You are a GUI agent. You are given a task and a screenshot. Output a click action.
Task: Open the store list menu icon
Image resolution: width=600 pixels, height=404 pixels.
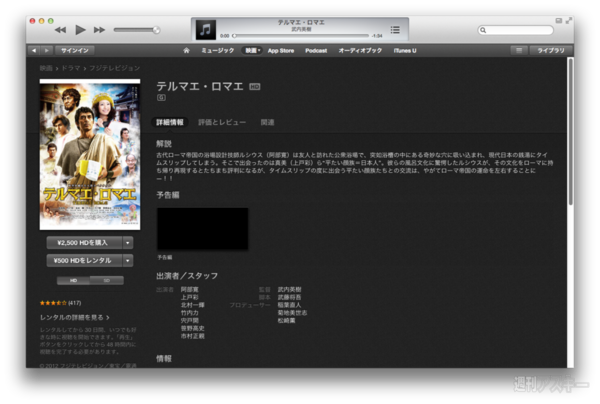519,50
